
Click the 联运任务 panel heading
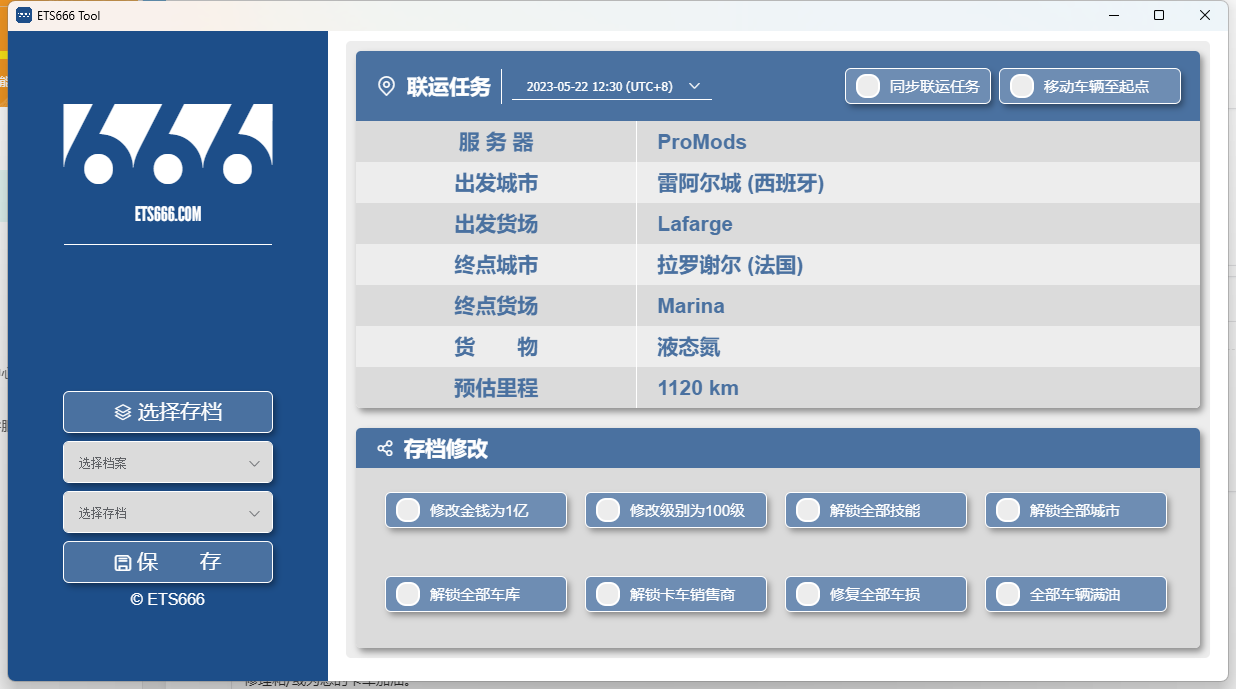449,87
